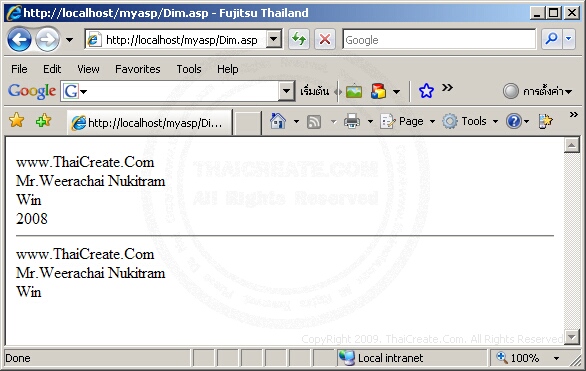Open dropdown next to colored cubes icon

coord(397,92)
